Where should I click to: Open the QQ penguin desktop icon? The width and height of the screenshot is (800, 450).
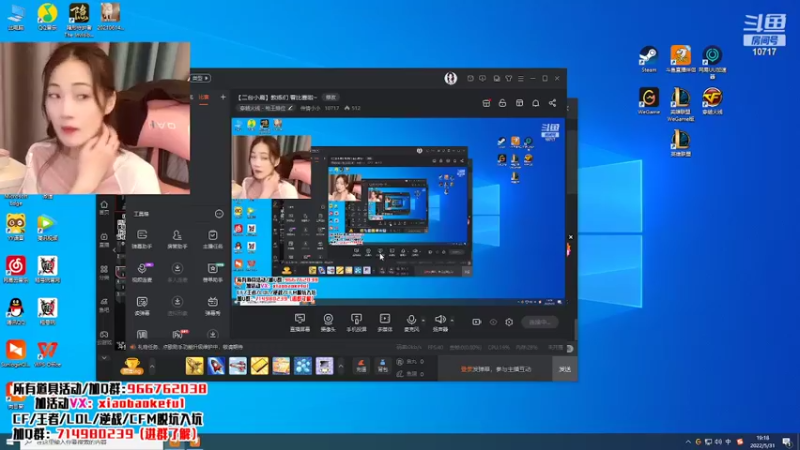[x=16, y=311]
